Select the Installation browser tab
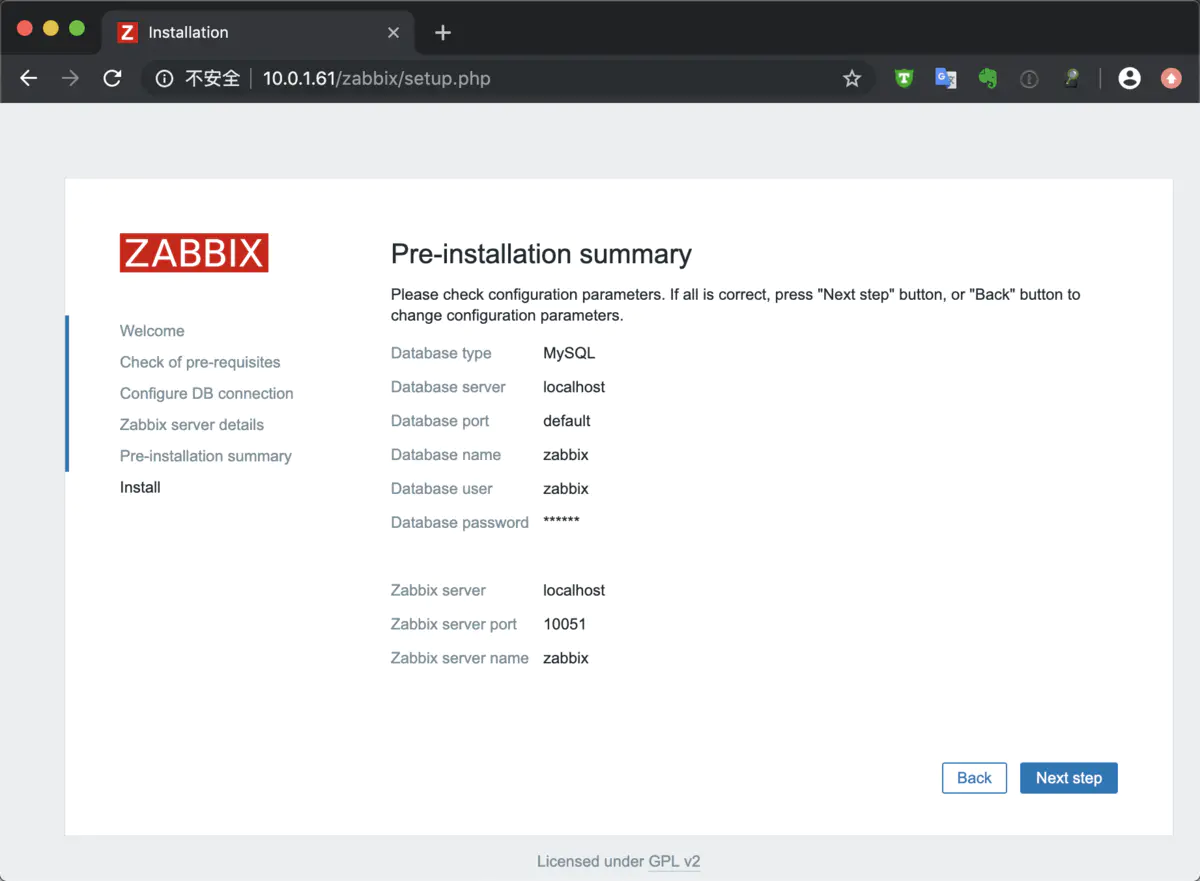Viewport: 1200px width, 881px height. click(x=259, y=32)
